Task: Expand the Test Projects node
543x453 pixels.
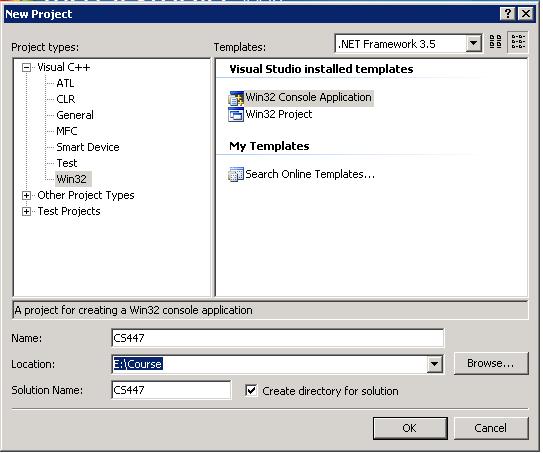Action: tap(26, 211)
